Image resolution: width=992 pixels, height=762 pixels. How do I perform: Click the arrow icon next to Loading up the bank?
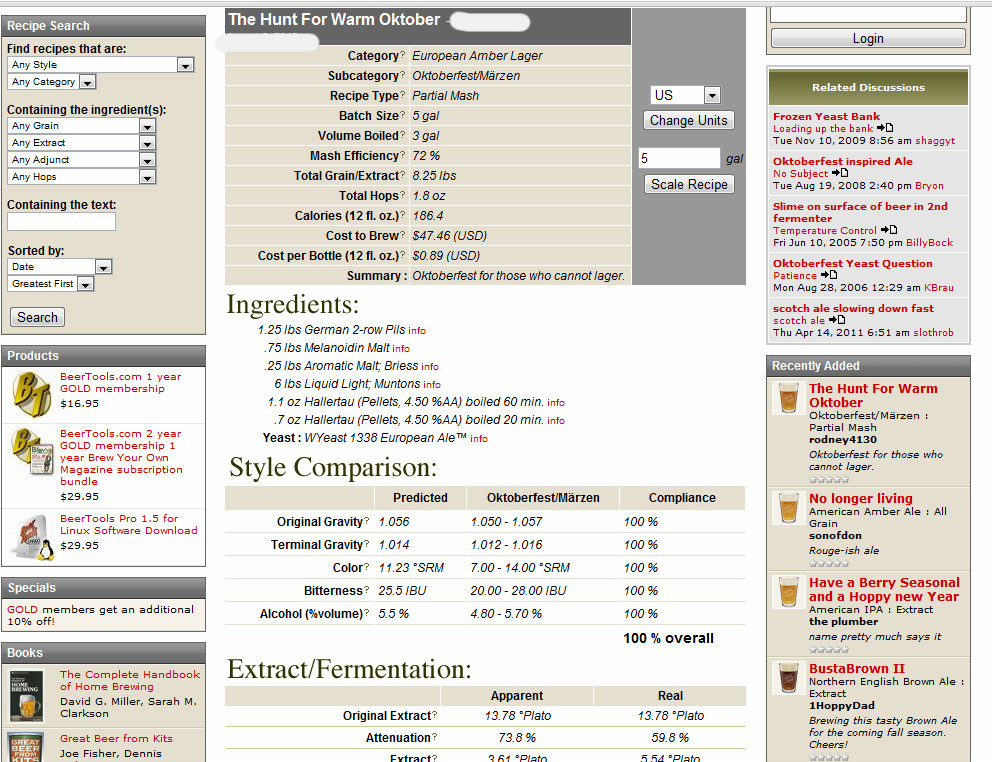click(885, 129)
